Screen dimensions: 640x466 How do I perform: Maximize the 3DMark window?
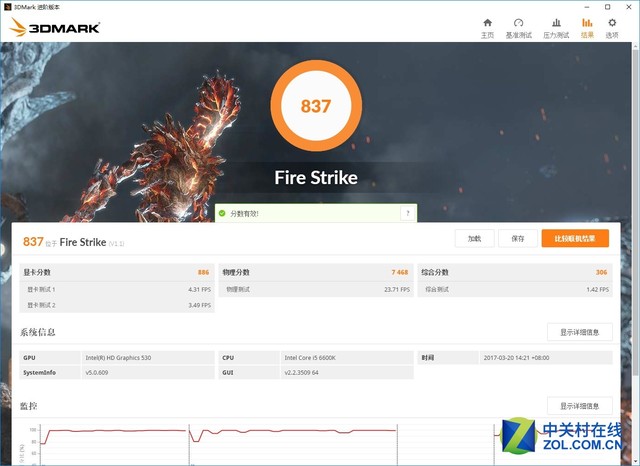(607, 7)
